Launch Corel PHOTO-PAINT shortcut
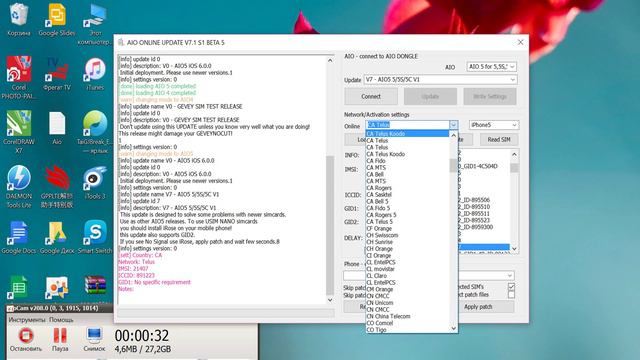 (x=19, y=78)
